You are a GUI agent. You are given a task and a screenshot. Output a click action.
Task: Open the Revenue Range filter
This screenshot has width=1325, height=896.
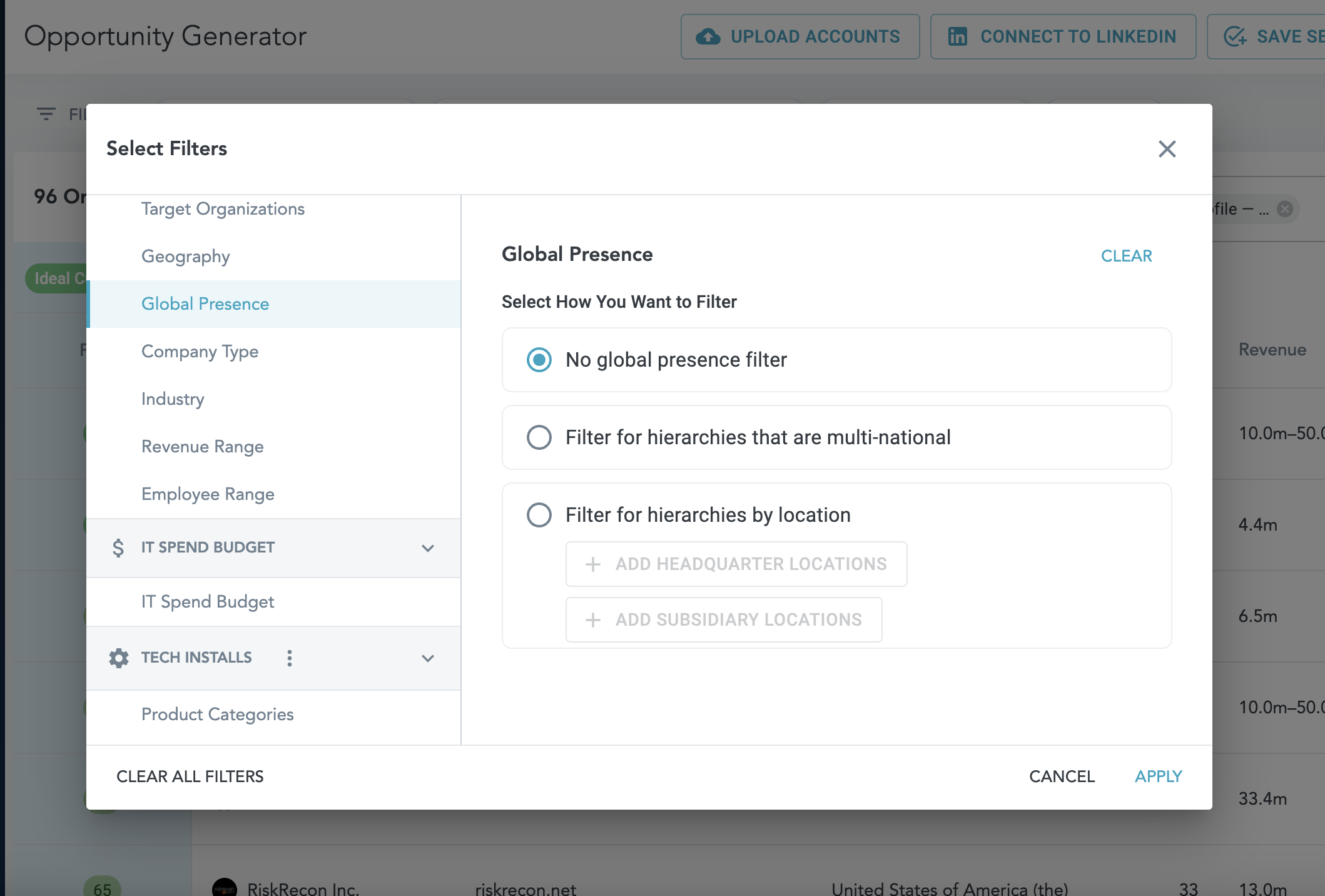[202, 447]
